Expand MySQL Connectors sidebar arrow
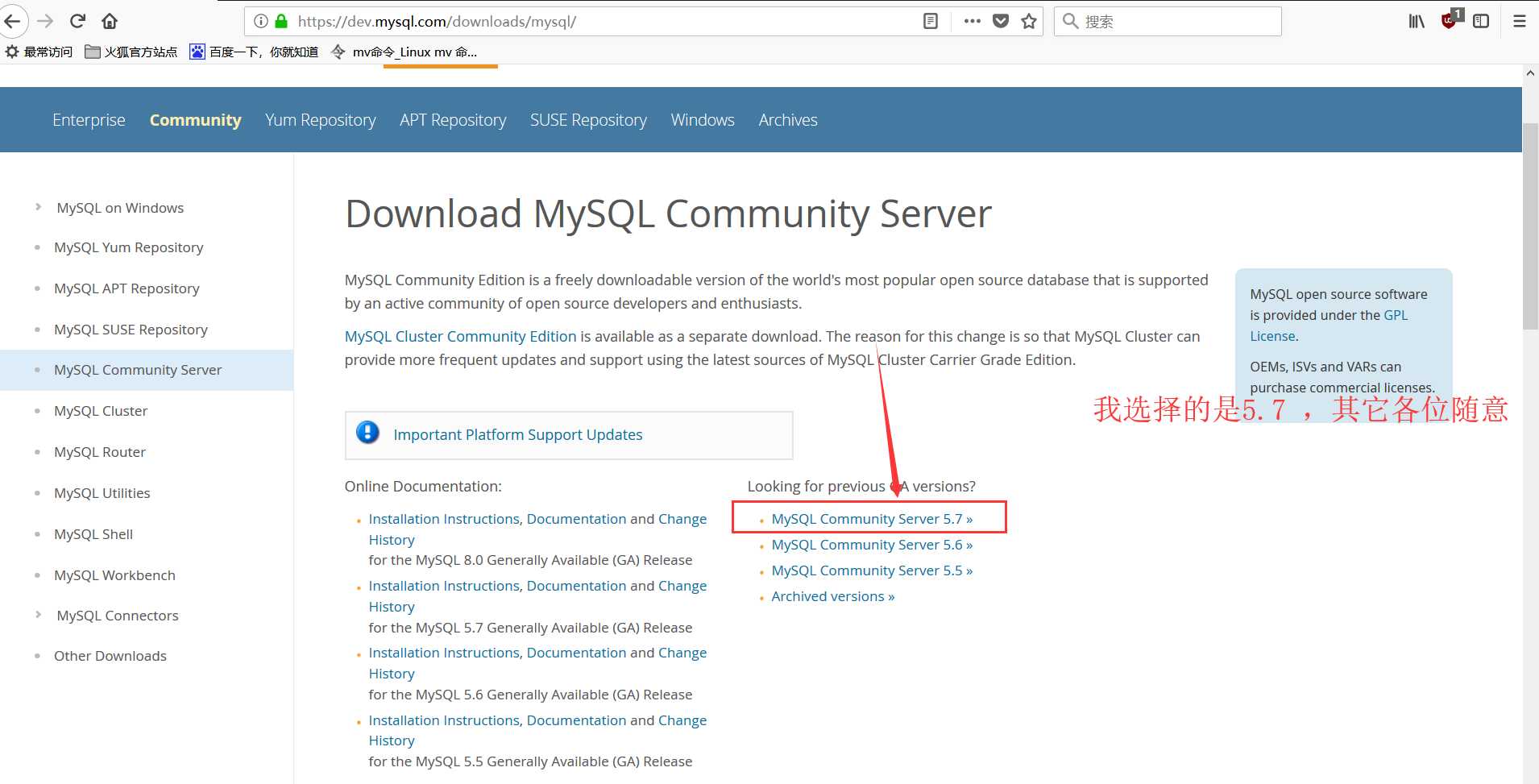The height and width of the screenshot is (784, 1539). pos(38,615)
